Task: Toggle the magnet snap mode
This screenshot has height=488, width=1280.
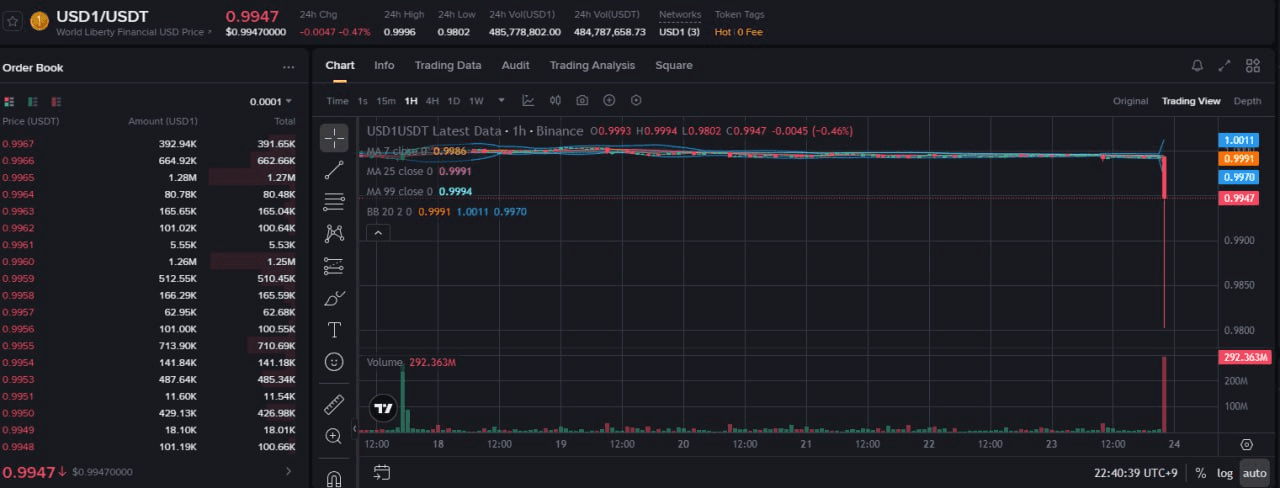Action: pyautogui.click(x=334, y=478)
